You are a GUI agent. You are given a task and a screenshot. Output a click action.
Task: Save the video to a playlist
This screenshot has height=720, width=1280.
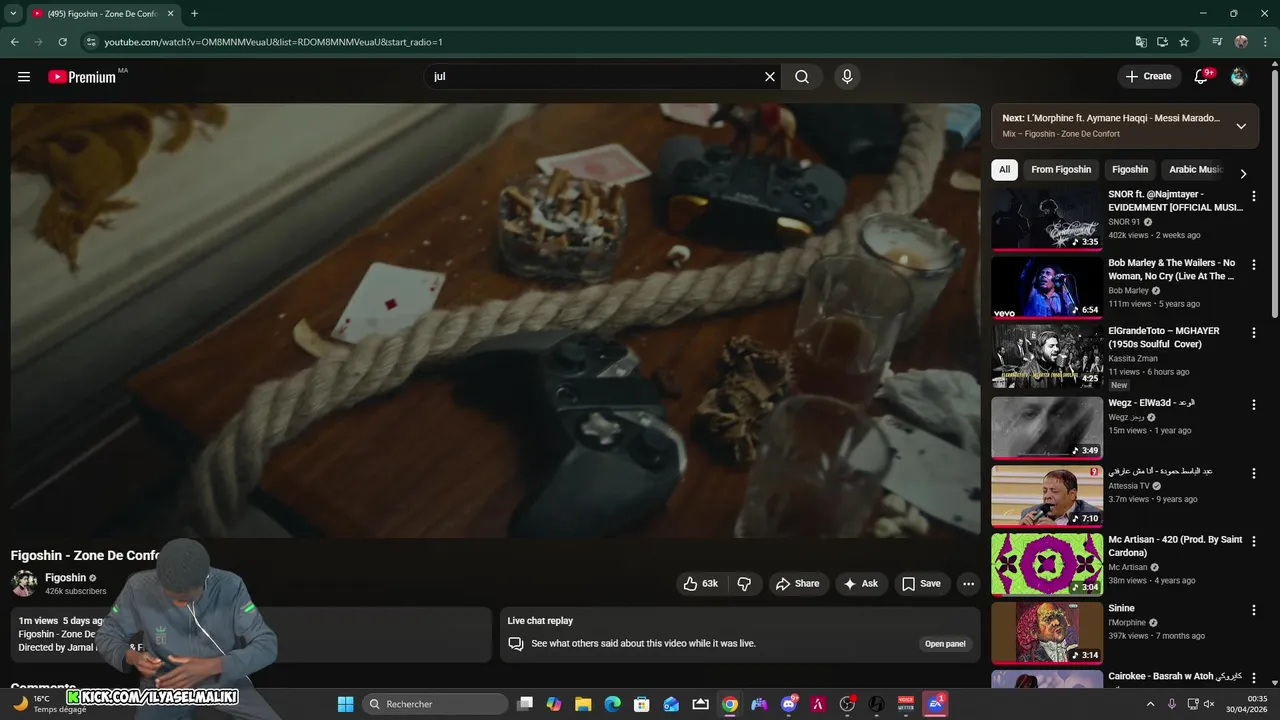click(921, 584)
